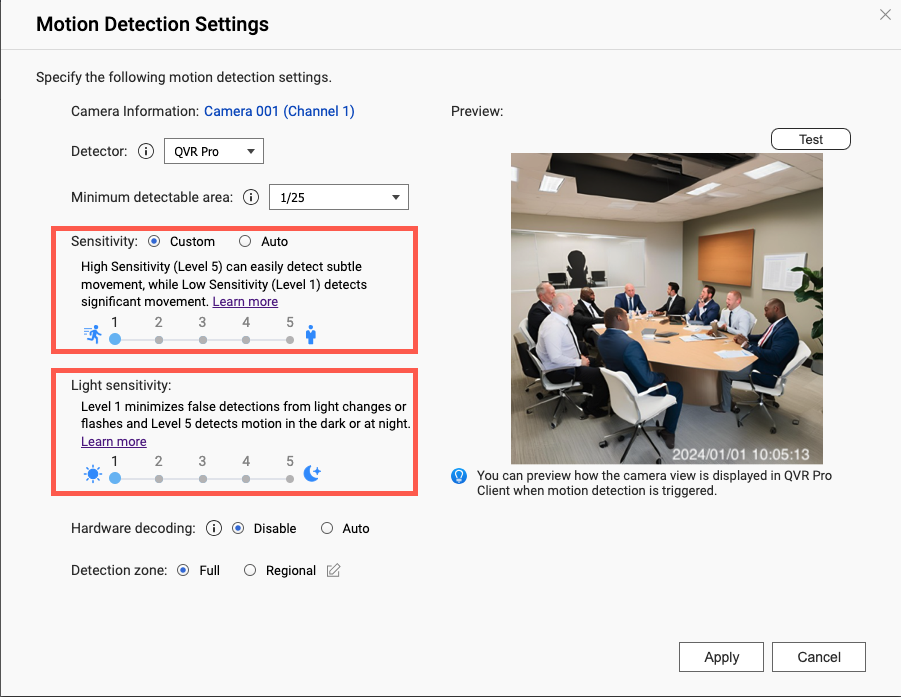The image size is (901, 697).
Task: Click the info icon next to Detector
Action: pyautogui.click(x=146, y=152)
